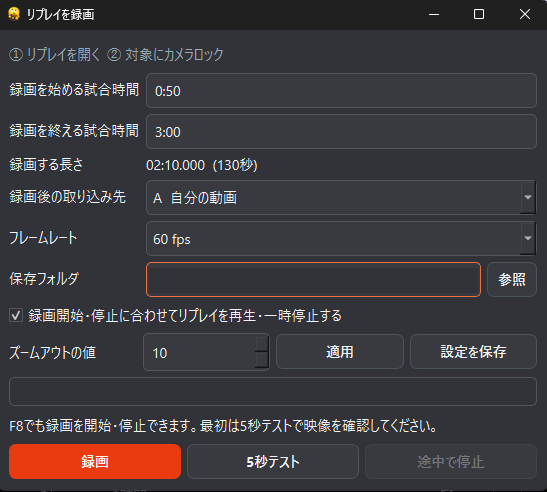Click step ② 対象にカメラロック text

coord(165,54)
